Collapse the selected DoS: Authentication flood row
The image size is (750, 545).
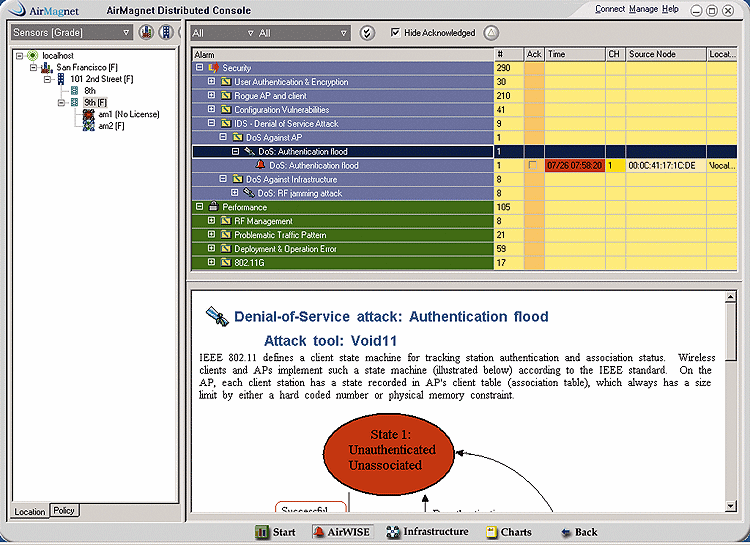pyautogui.click(x=235, y=151)
